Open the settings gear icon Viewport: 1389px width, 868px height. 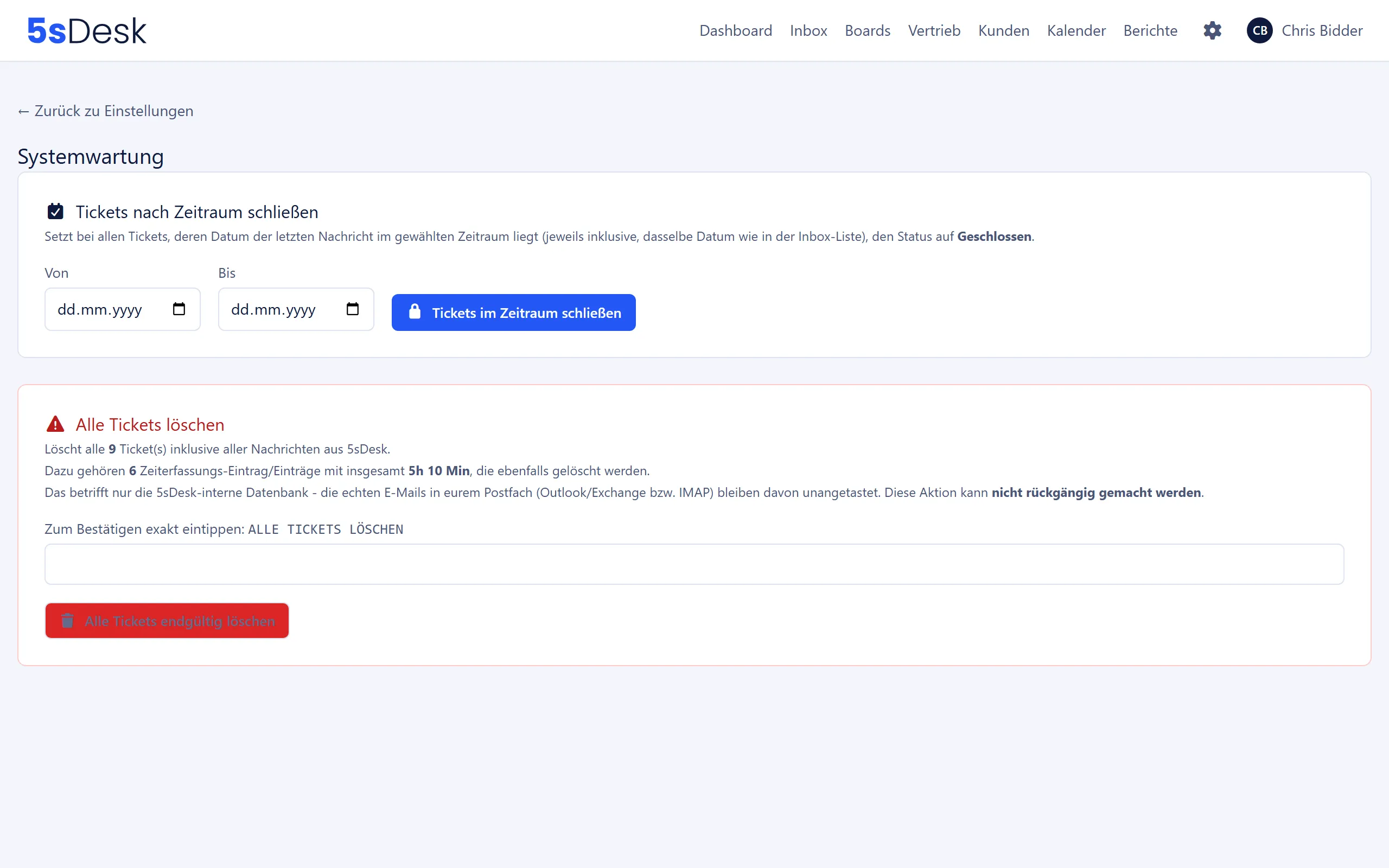pos(1212,30)
